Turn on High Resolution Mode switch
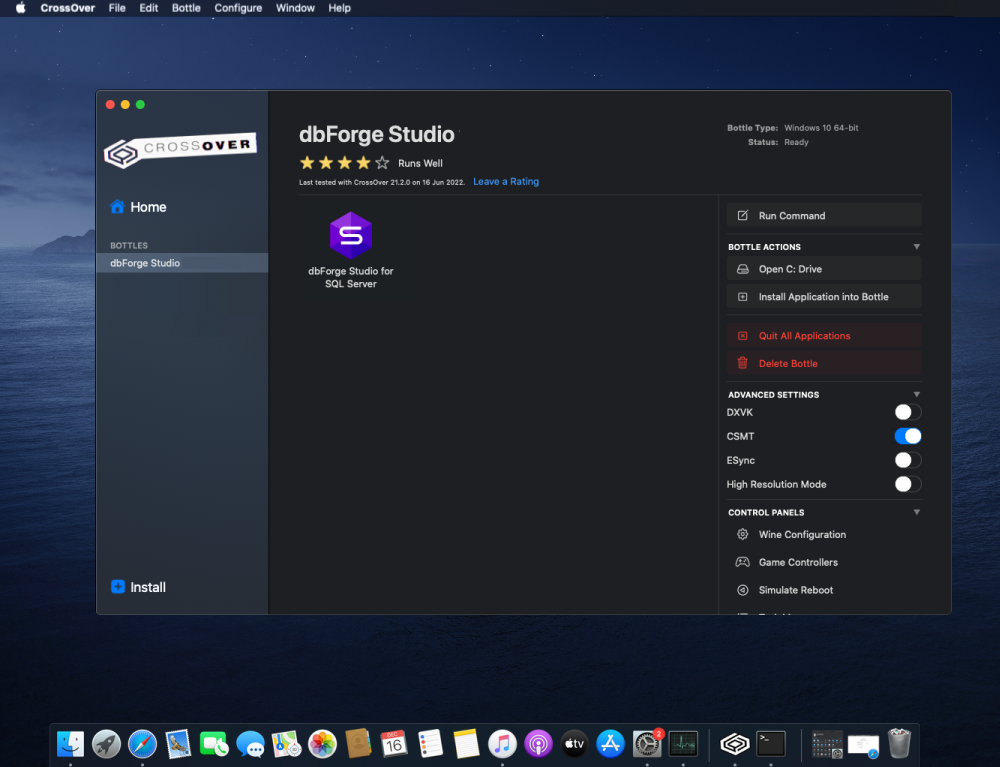Image resolution: width=1000 pixels, height=767 pixels. (x=907, y=484)
